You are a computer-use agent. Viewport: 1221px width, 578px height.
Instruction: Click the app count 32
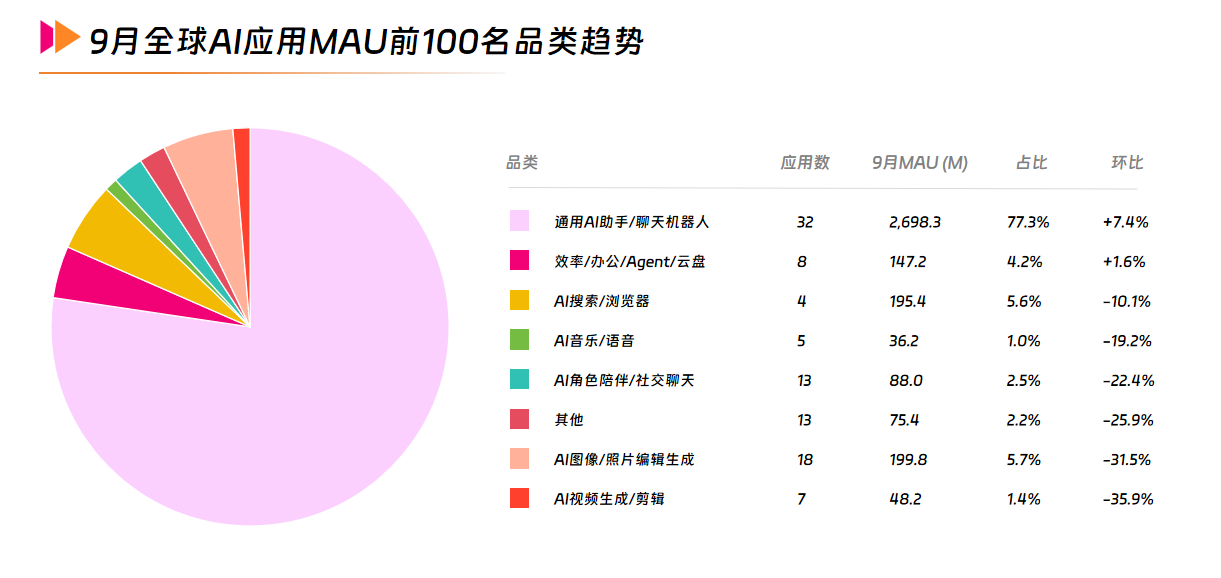click(x=805, y=222)
